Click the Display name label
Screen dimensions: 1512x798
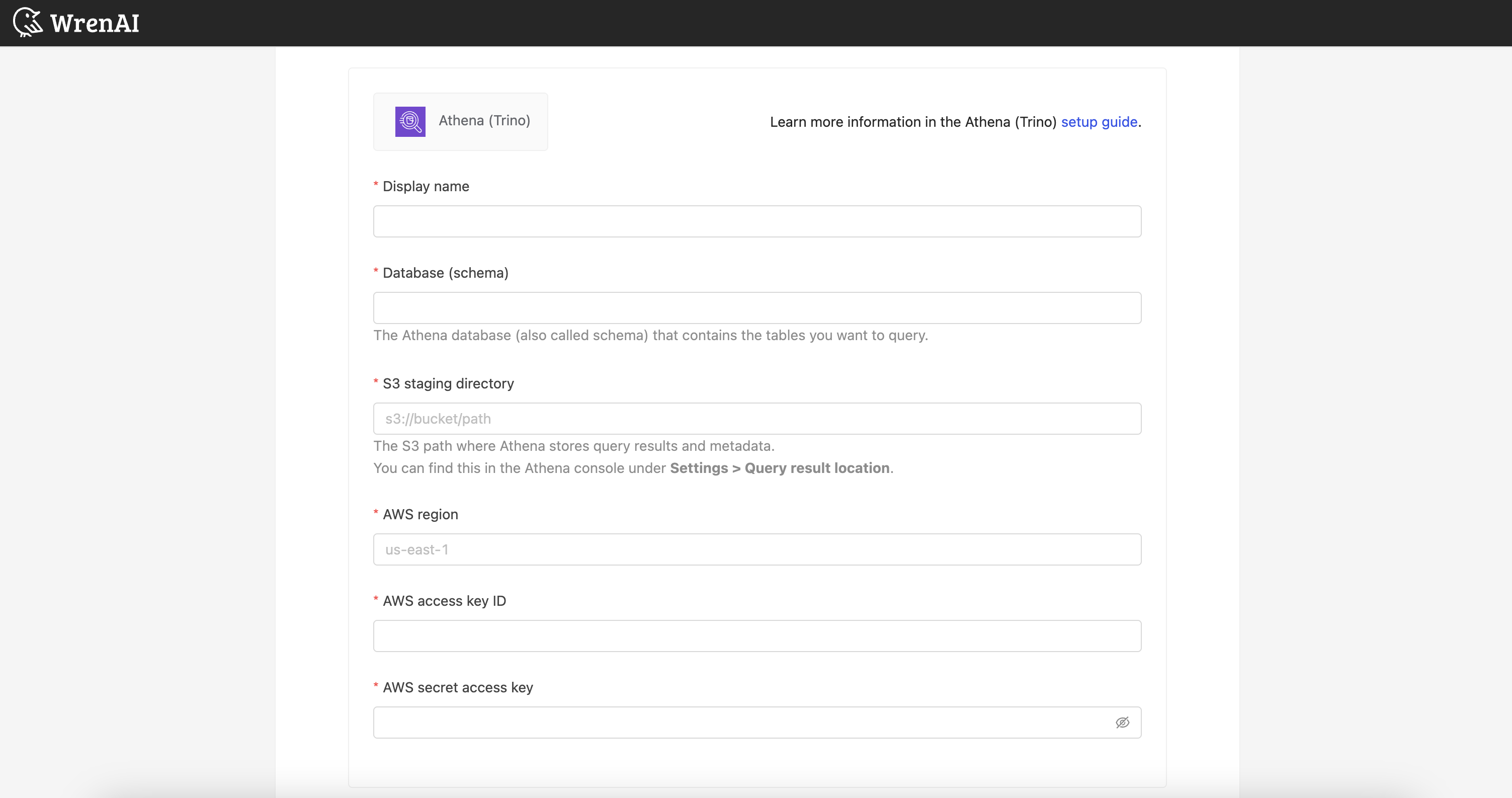[426, 186]
